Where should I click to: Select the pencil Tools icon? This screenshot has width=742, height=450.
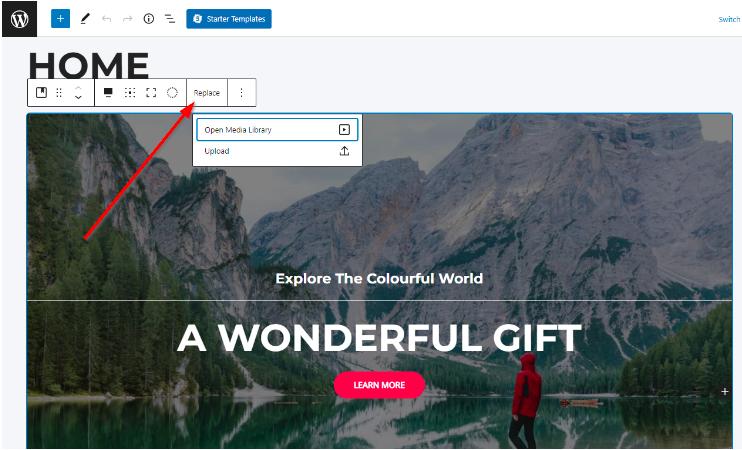pos(85,19)
